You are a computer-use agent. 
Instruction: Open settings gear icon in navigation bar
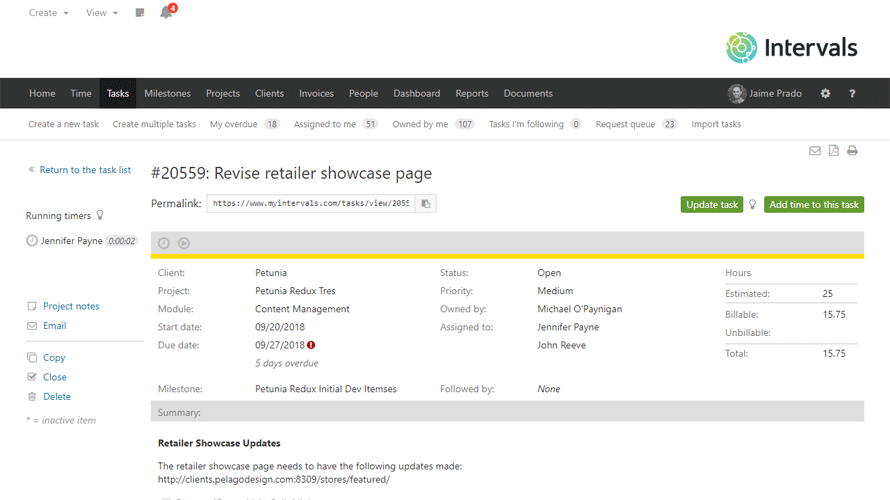[825, 94]
